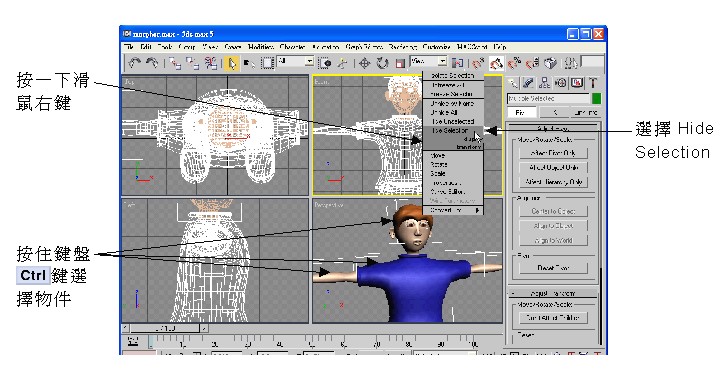This screenshot has width=720, height=371.
Task: Click the Affect Object Only button
Action: [553, 168]
